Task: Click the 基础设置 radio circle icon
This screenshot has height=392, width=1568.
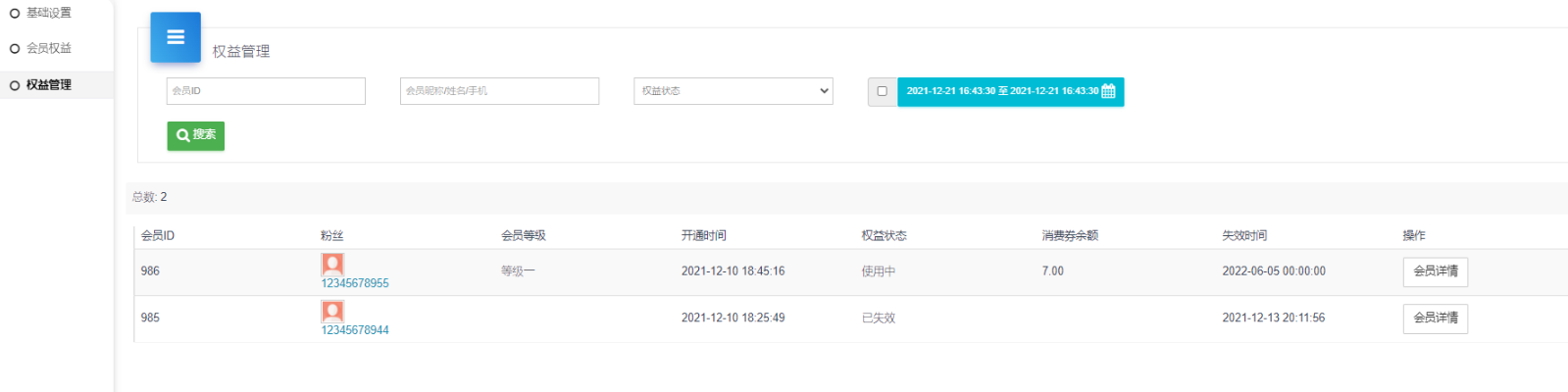Action: pyautogui.click(x=15, y=14)
